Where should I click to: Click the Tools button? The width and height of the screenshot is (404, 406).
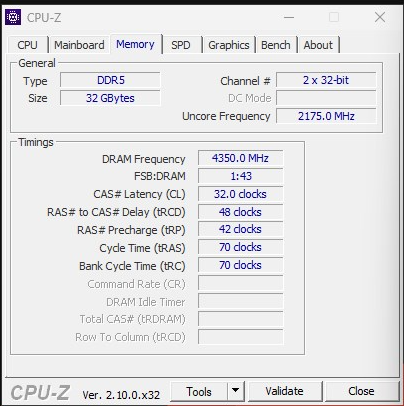[199, 391]
